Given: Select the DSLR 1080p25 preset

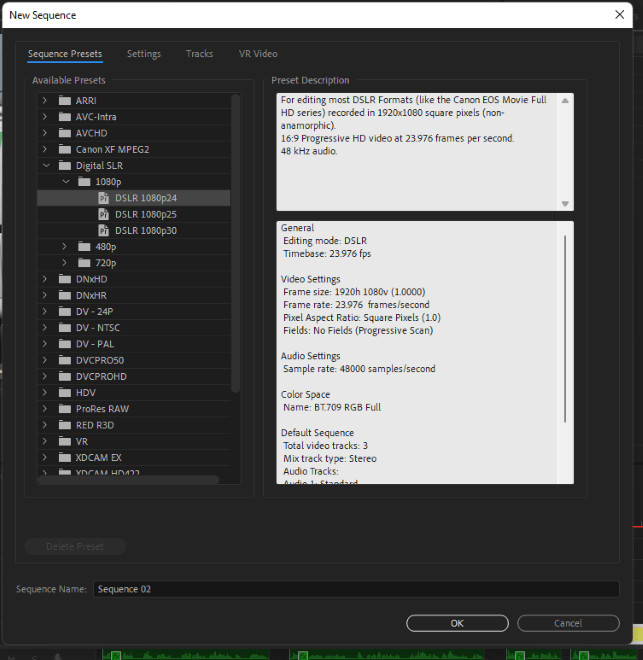Looking at the screenshot, I should point(134,214).
